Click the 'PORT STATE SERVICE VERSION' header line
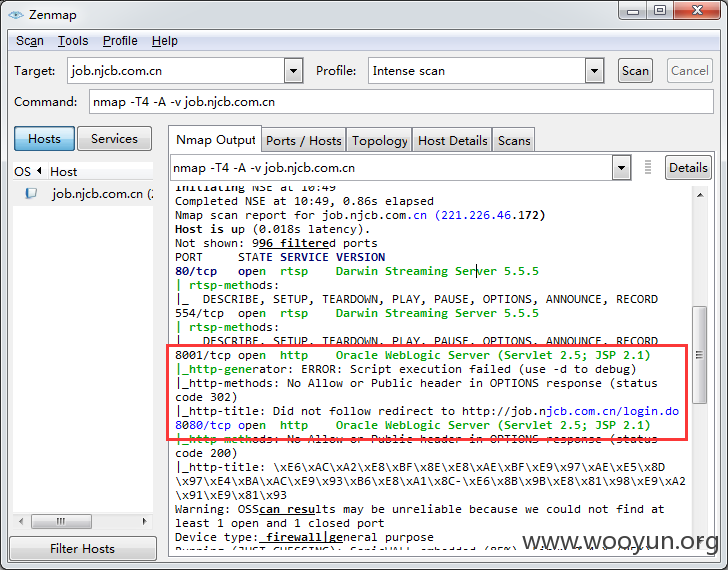This screenshot has height=570, width=728. [x=280, y=257]
